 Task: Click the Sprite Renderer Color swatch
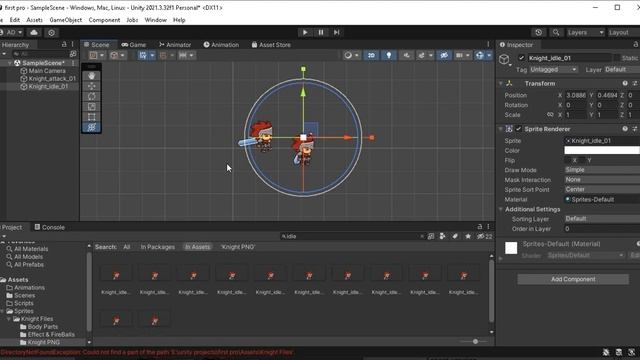pyautogui.click(x=602, y=150)
